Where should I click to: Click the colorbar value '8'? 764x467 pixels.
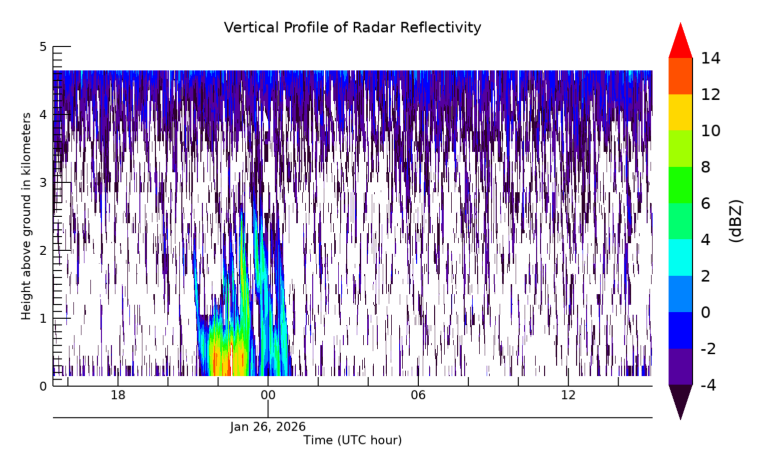(x=706, y=167)
